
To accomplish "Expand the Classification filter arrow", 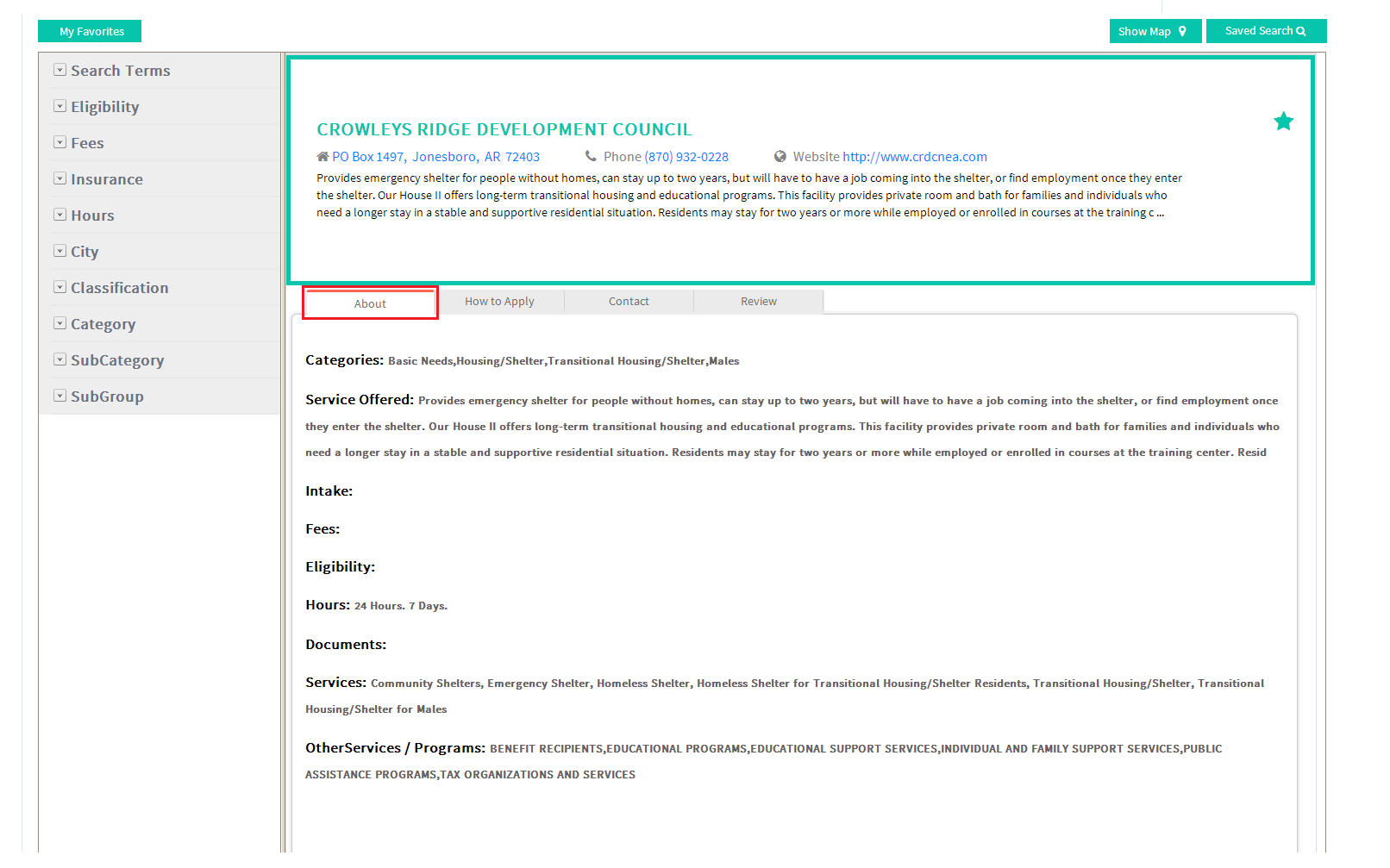I will click(59, 287).
